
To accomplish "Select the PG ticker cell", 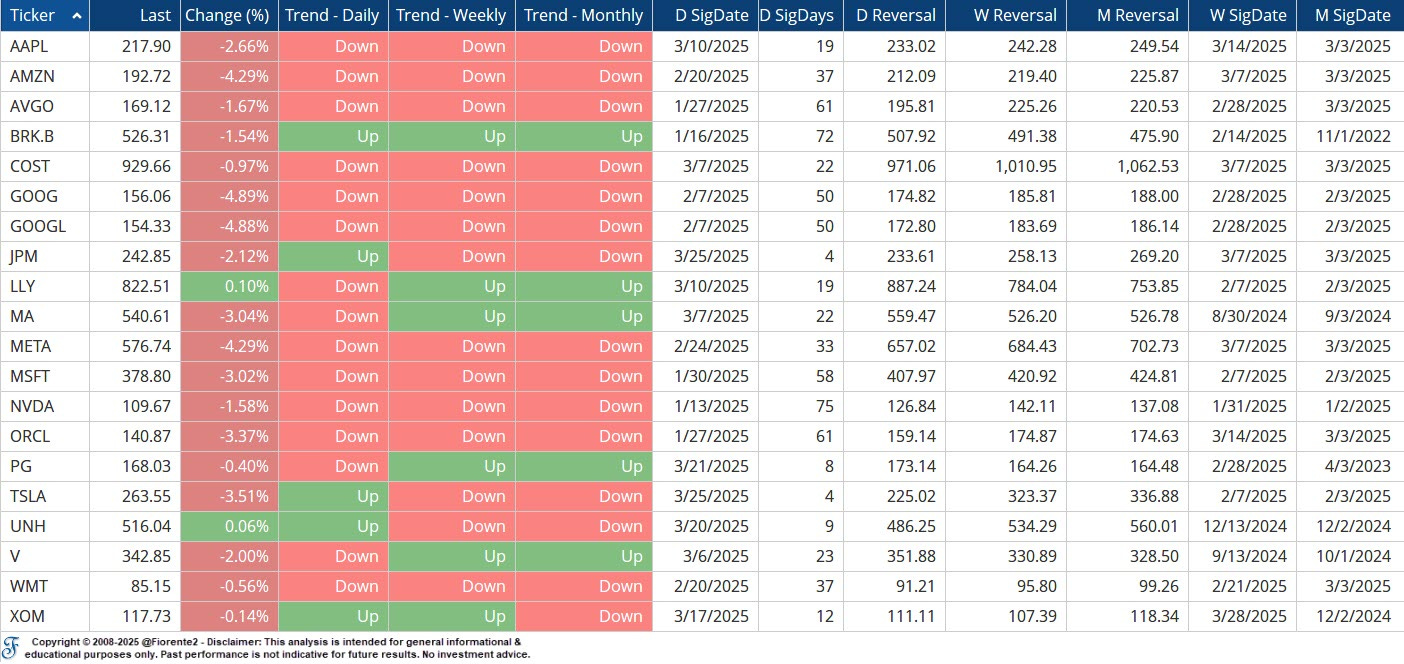I will 45,466.
